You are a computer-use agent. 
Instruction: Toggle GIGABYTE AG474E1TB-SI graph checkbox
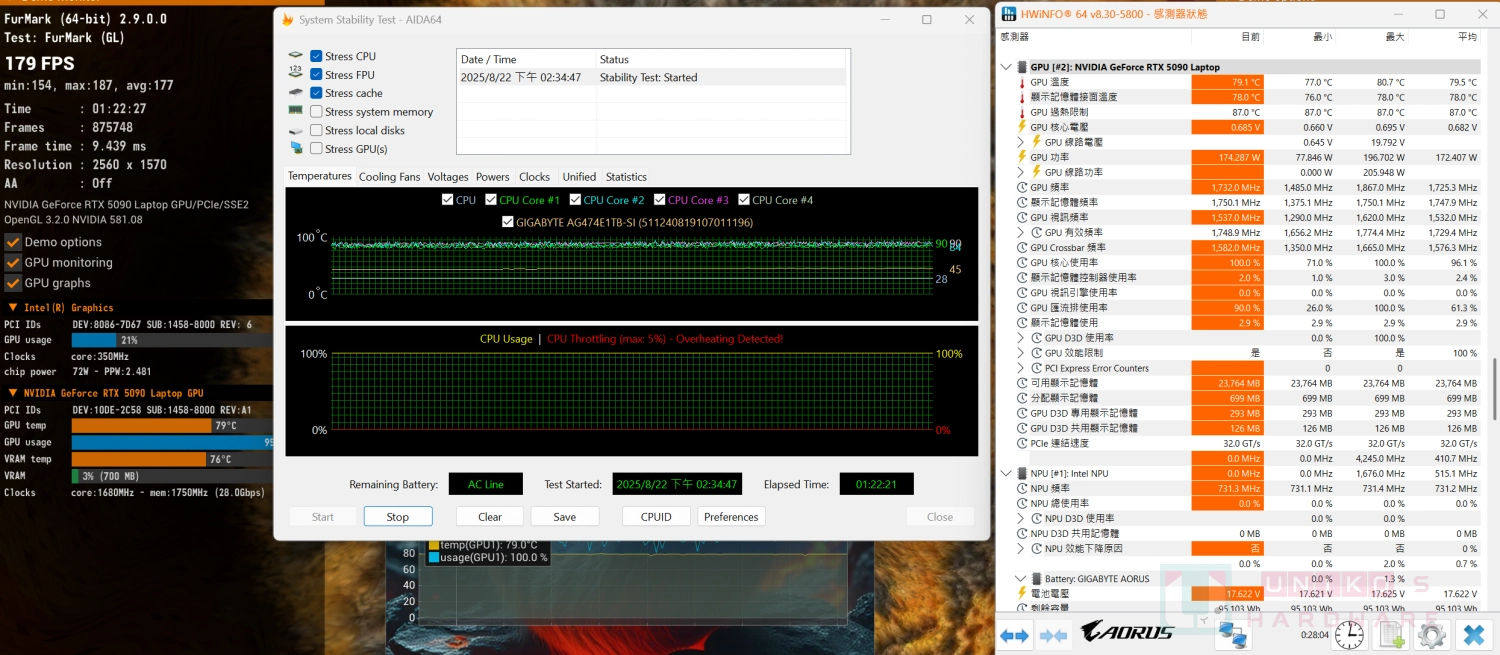point(508,222)
